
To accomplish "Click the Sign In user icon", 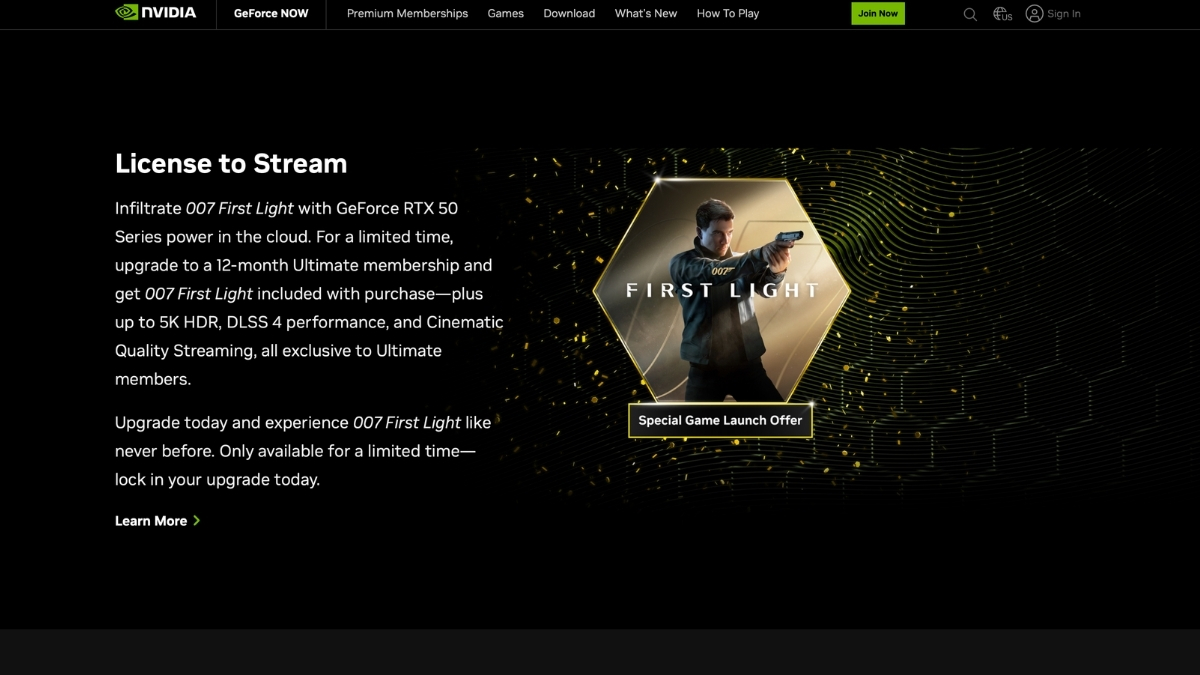I will pyautogui.click(x=1034, y=14).
